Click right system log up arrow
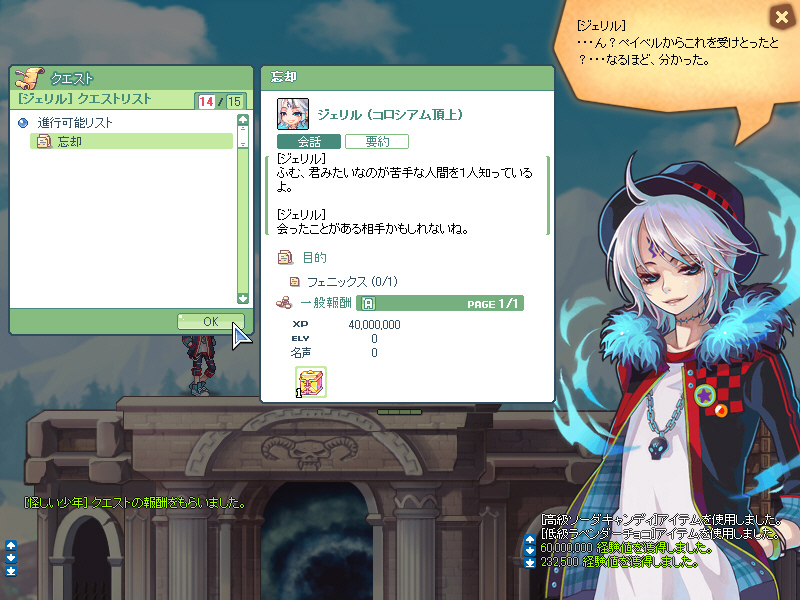The image size is (800, 600). 530,539
